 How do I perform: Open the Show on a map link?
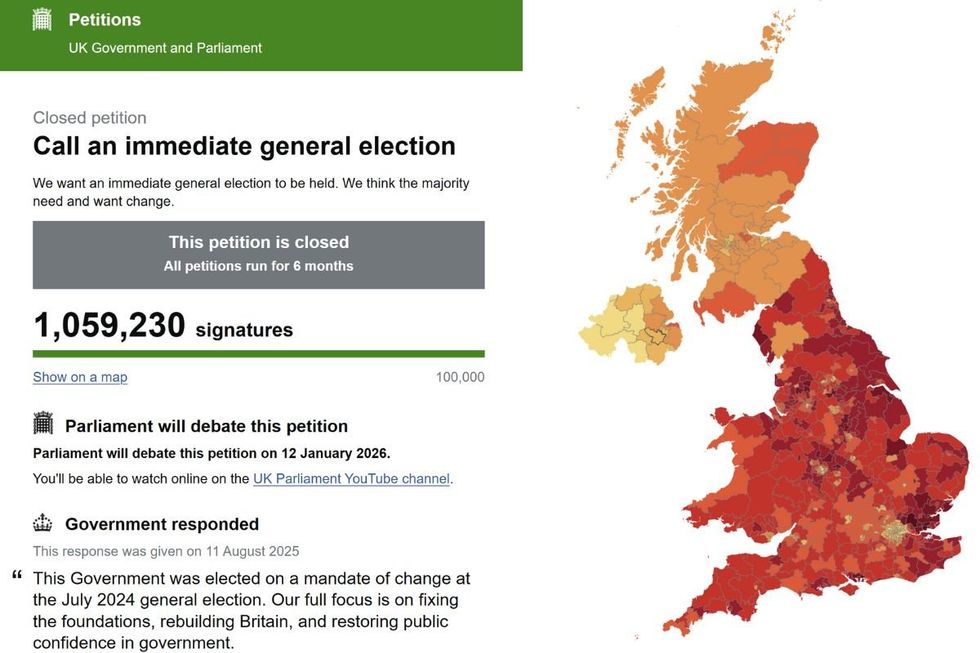tap(79, 377)
